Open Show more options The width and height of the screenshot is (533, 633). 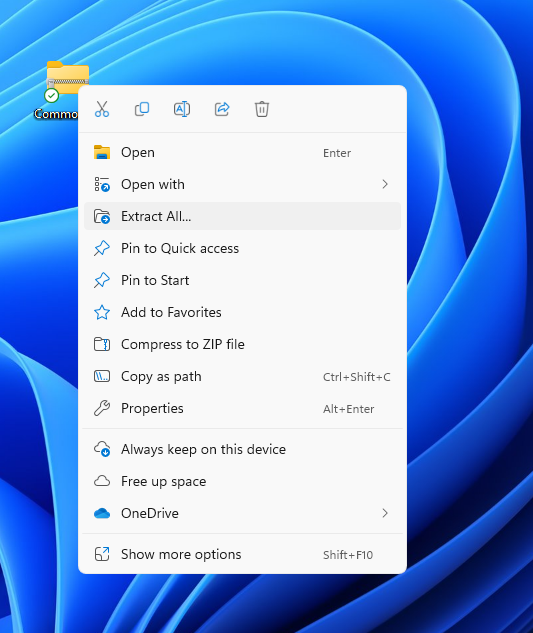click(x=242, y=554)
